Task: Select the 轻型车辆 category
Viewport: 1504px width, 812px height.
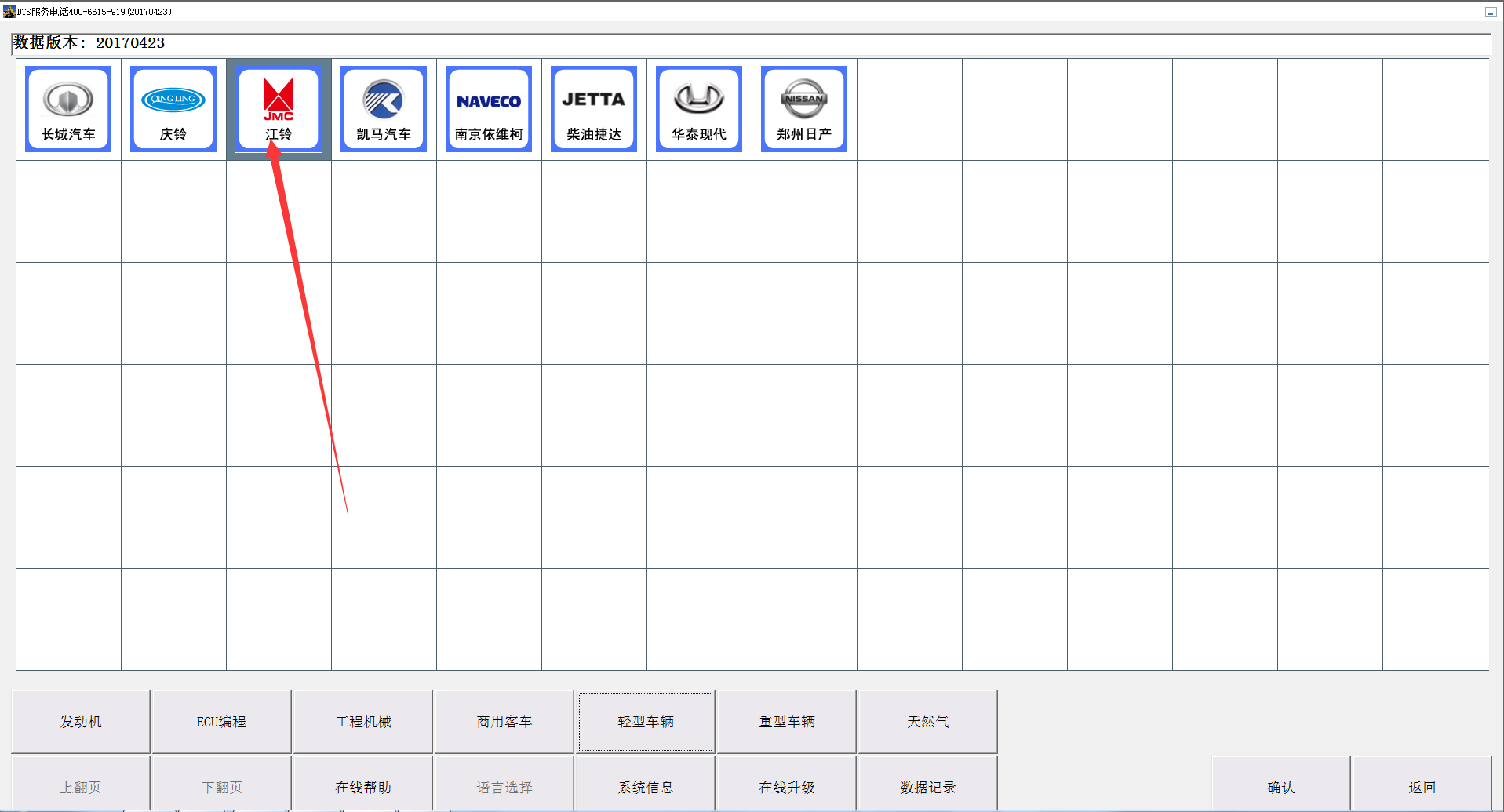Action: click(x=646, y=722)
